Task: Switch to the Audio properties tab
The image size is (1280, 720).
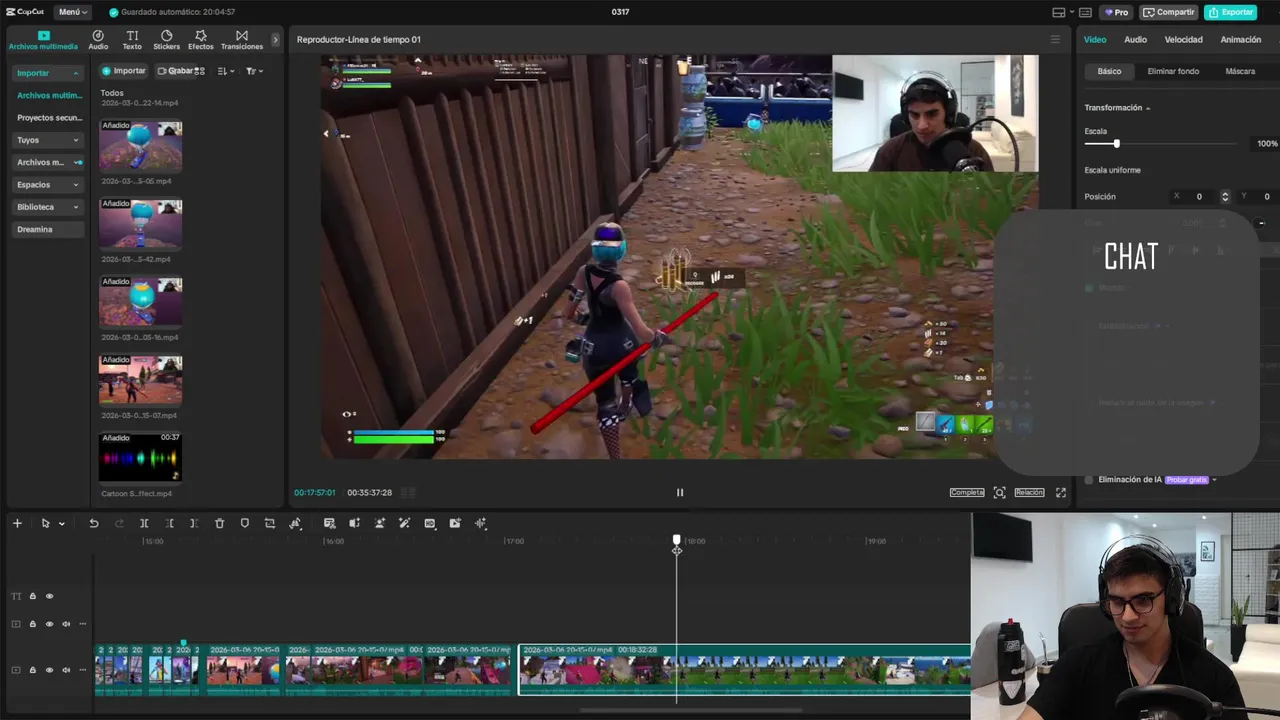Action: click(1135, 40)
